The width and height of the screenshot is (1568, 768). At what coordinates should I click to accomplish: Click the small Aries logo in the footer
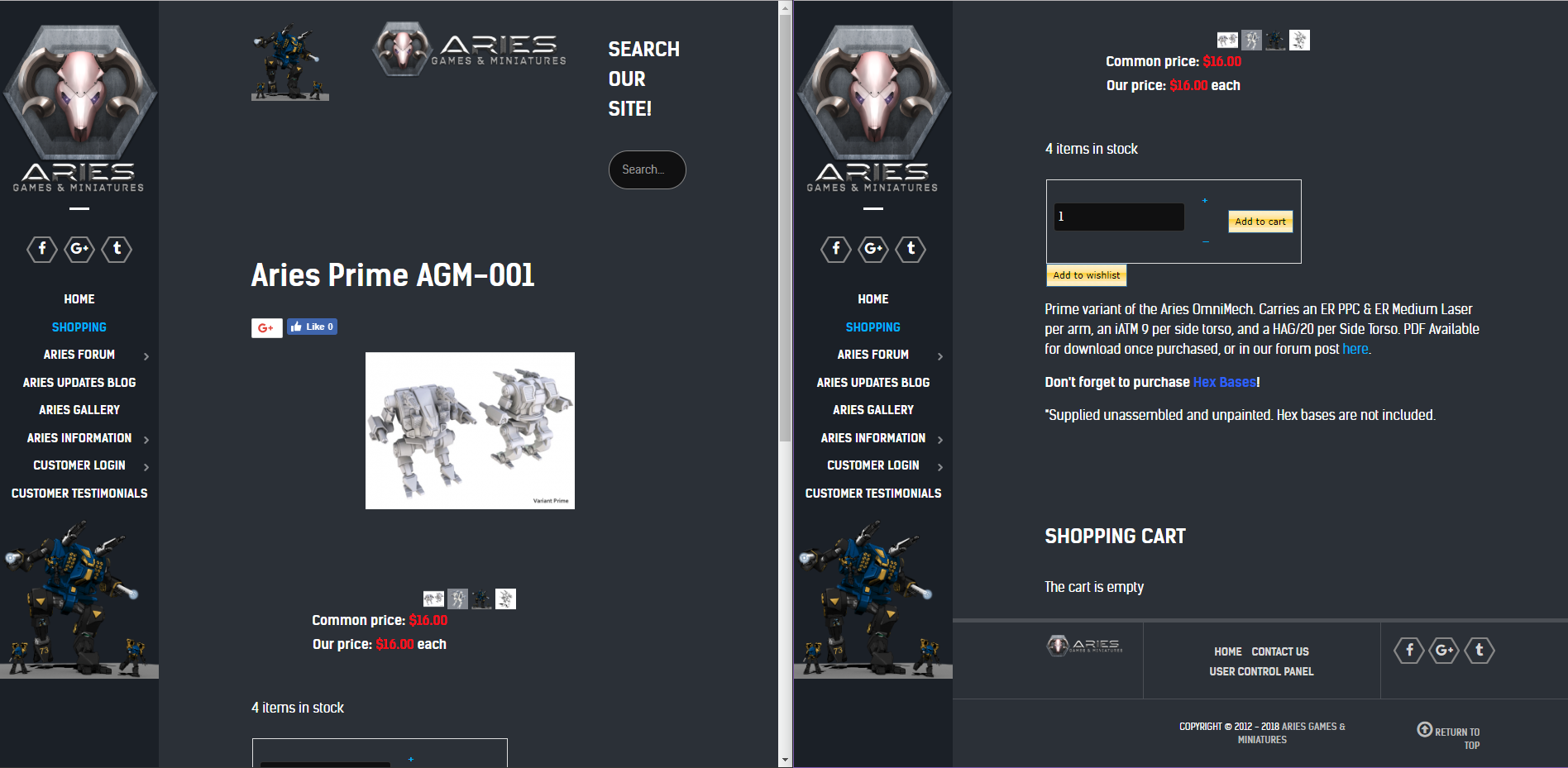(1084, 645)
